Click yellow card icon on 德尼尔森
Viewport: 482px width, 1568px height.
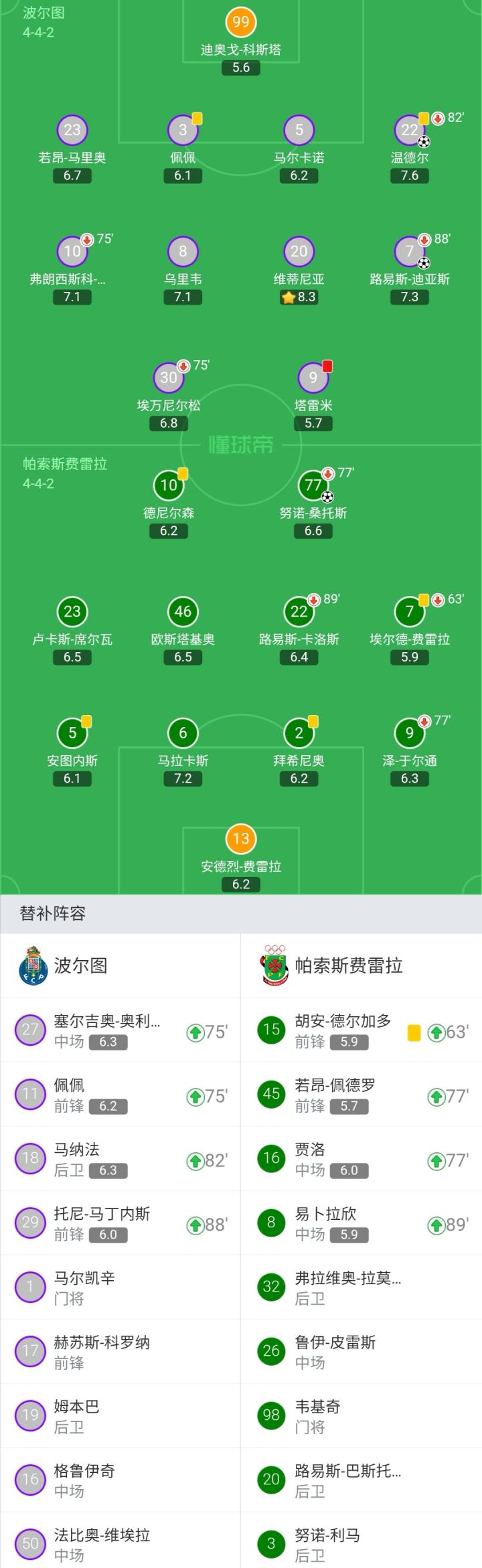coord(183,474)
